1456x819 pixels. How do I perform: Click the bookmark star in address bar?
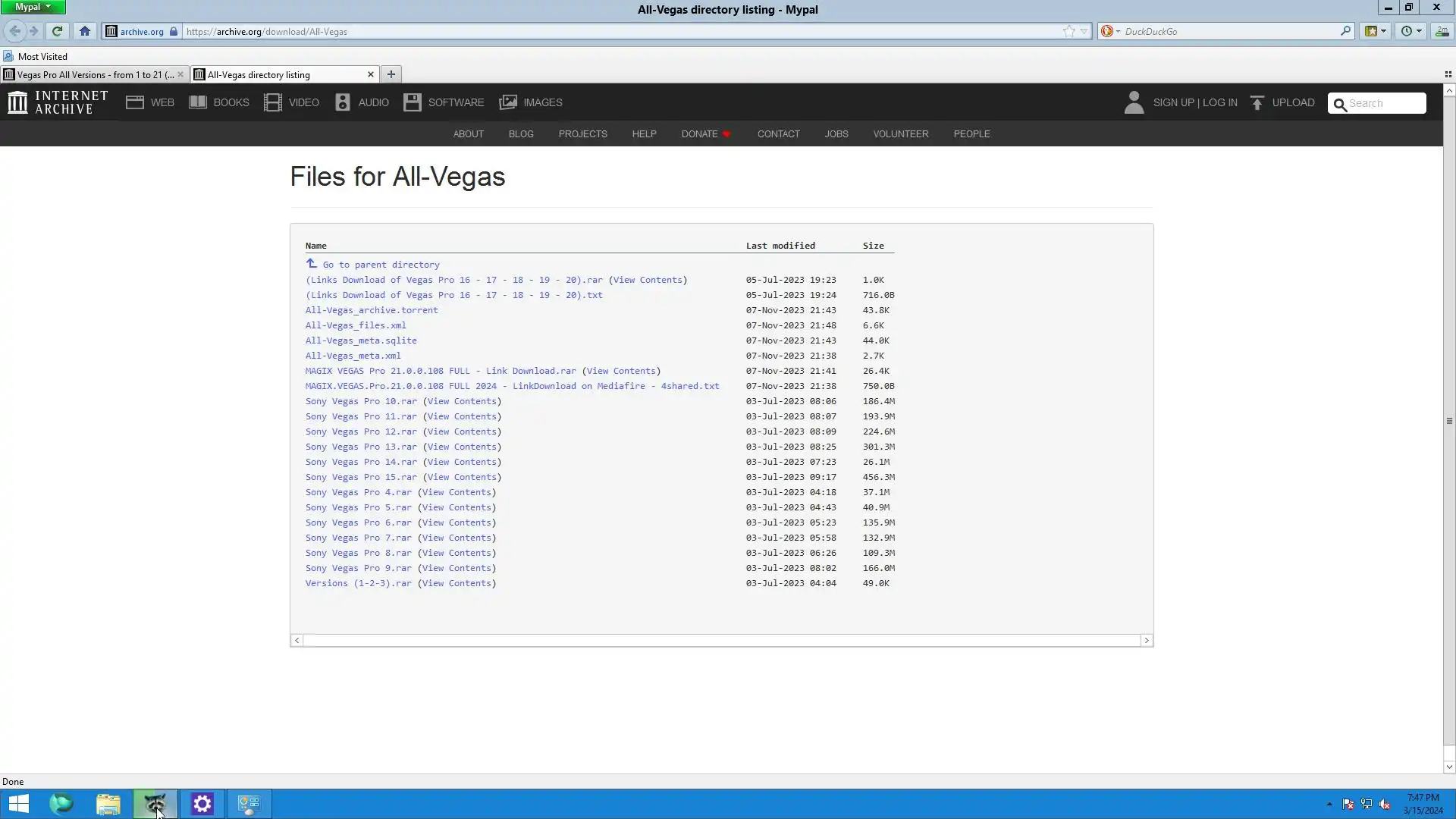pyautogui.click(x=1068, y=31)
